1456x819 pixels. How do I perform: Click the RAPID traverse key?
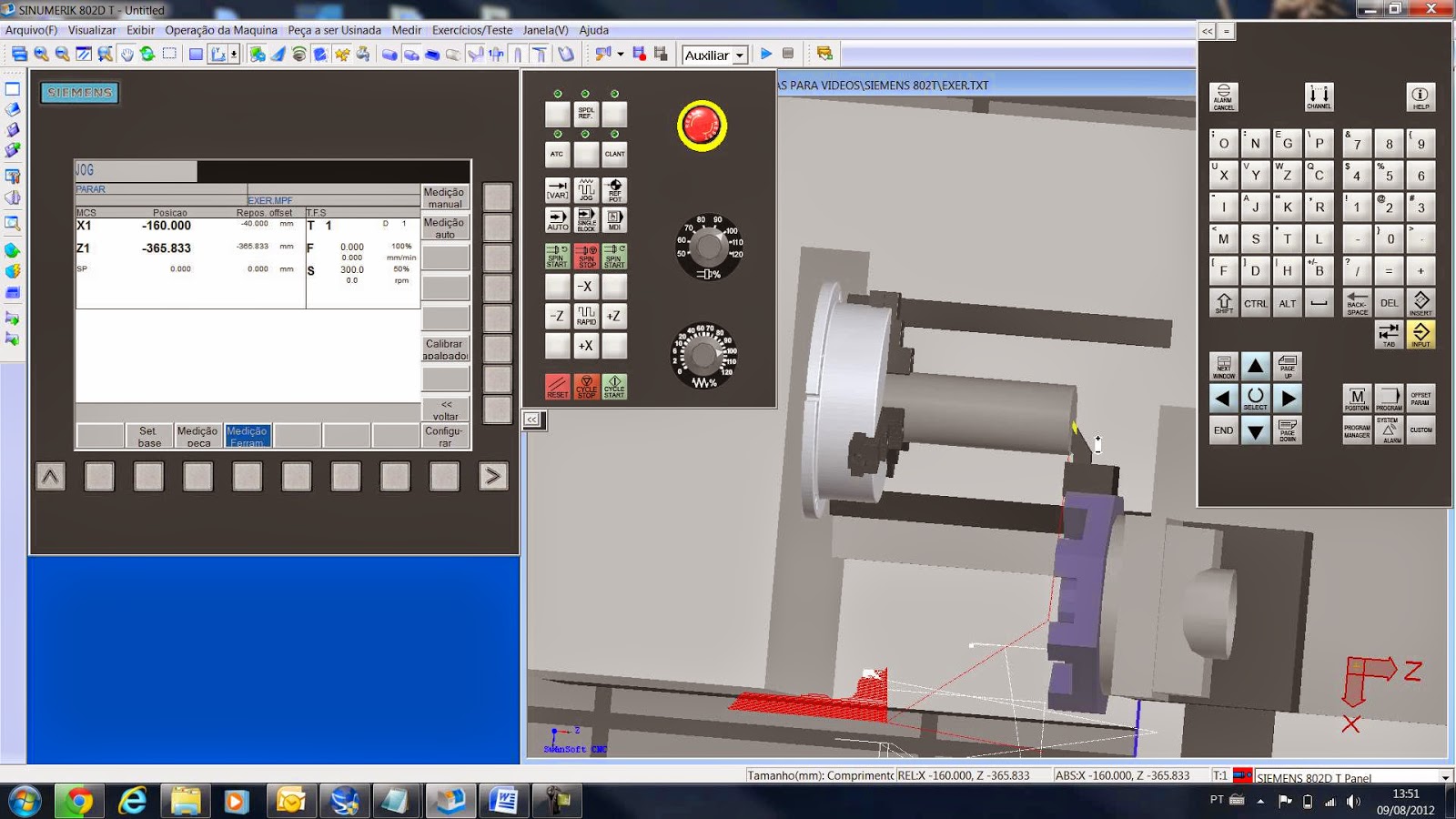(x=586, y=316)
